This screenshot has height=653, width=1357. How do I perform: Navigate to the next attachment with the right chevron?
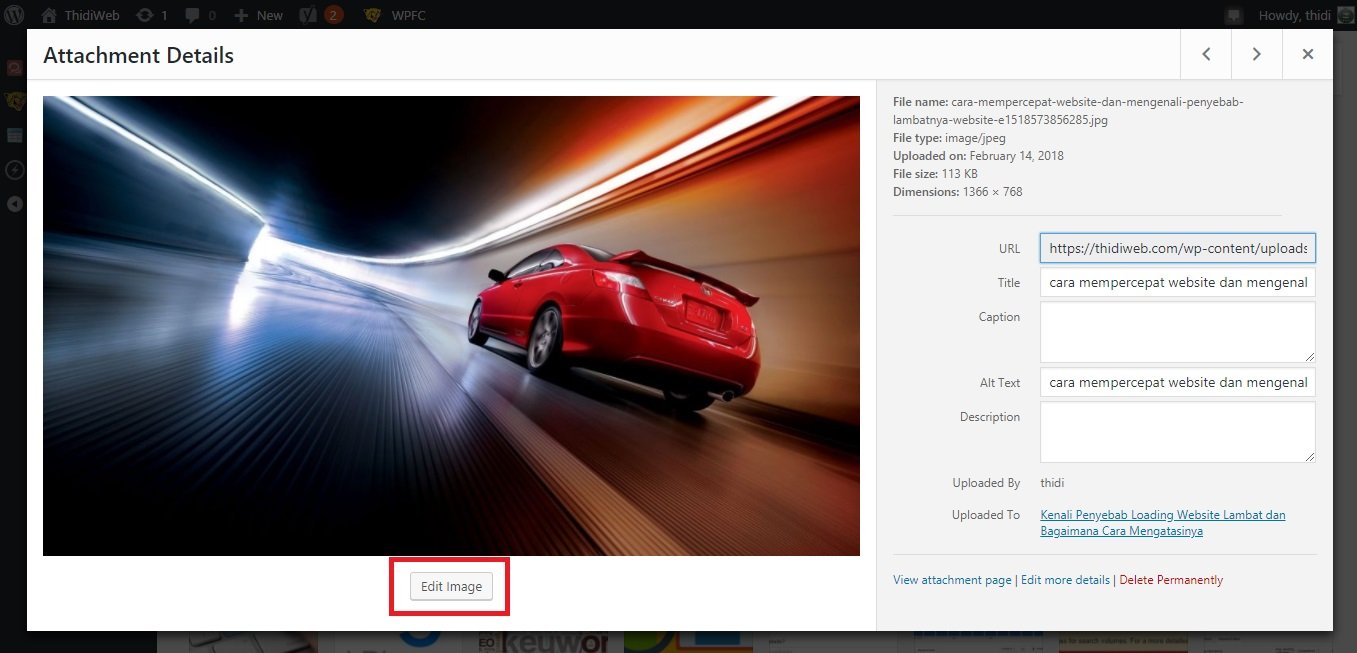tap(1256, 53)
